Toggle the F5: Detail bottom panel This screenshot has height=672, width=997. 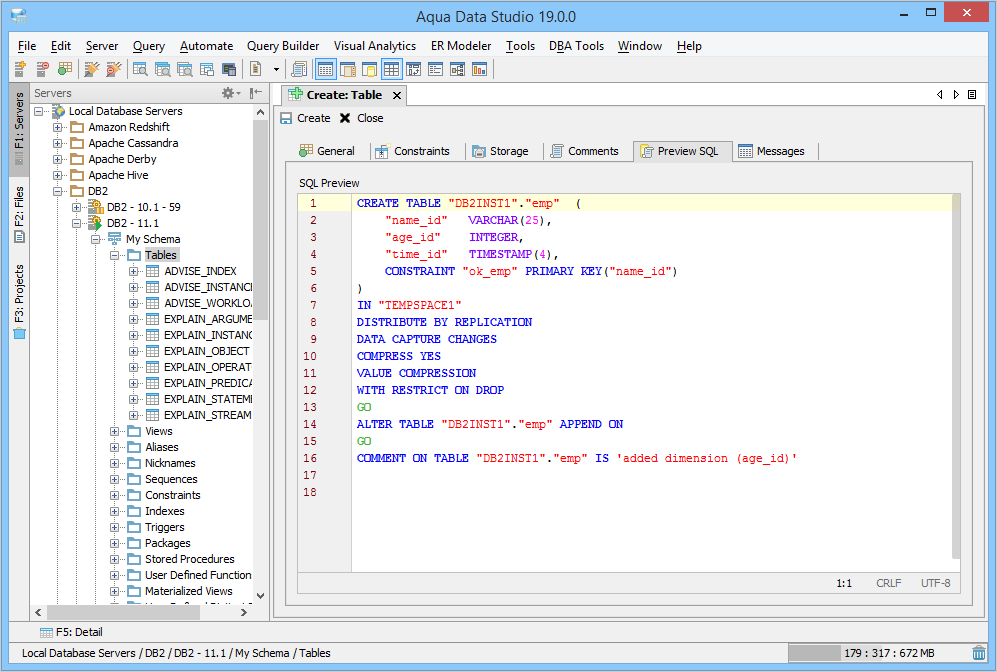click(x=70, y=632)
